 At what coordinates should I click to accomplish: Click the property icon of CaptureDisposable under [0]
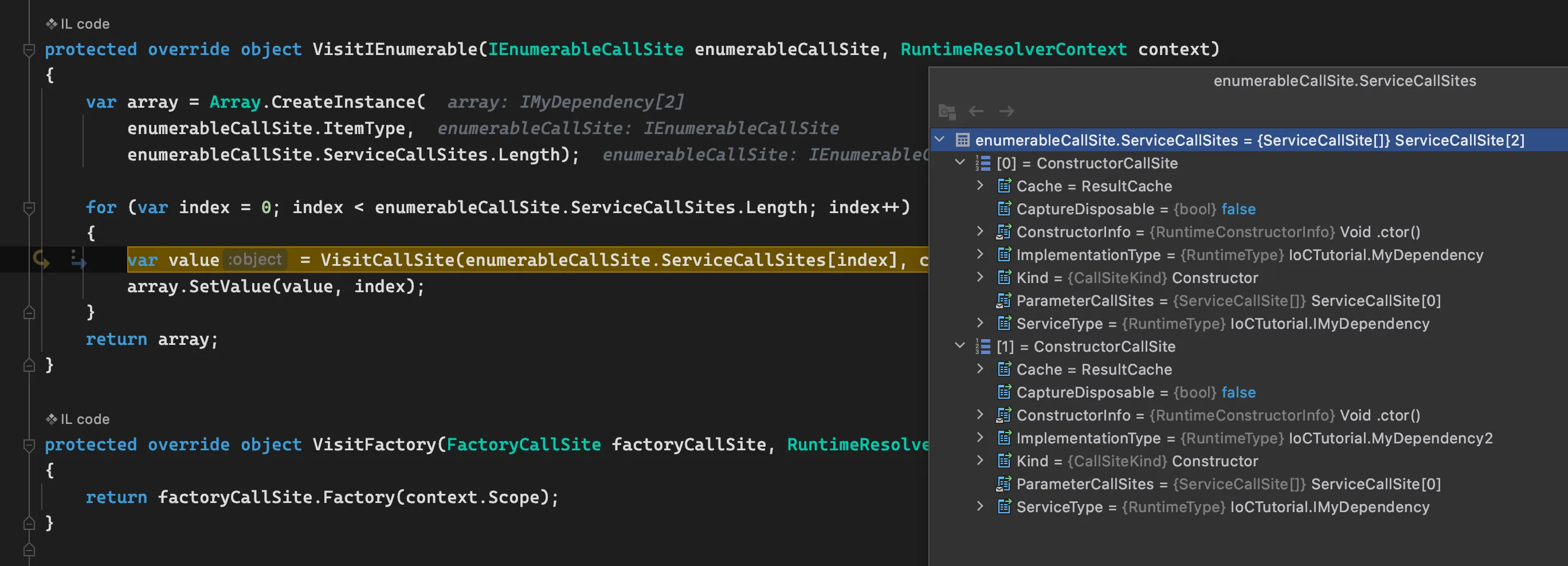click(1003, 209)
